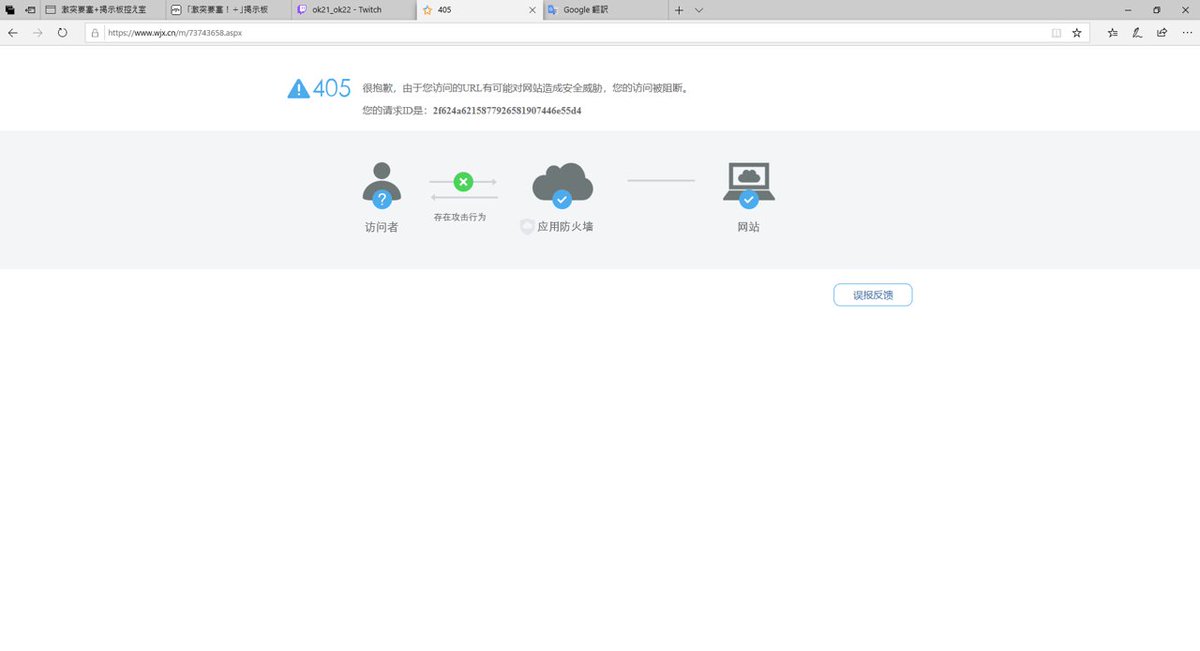The width and height of the screenshot is (1200, 651).
Task: Set these tabs aside icon
Action: coord(29,9)
